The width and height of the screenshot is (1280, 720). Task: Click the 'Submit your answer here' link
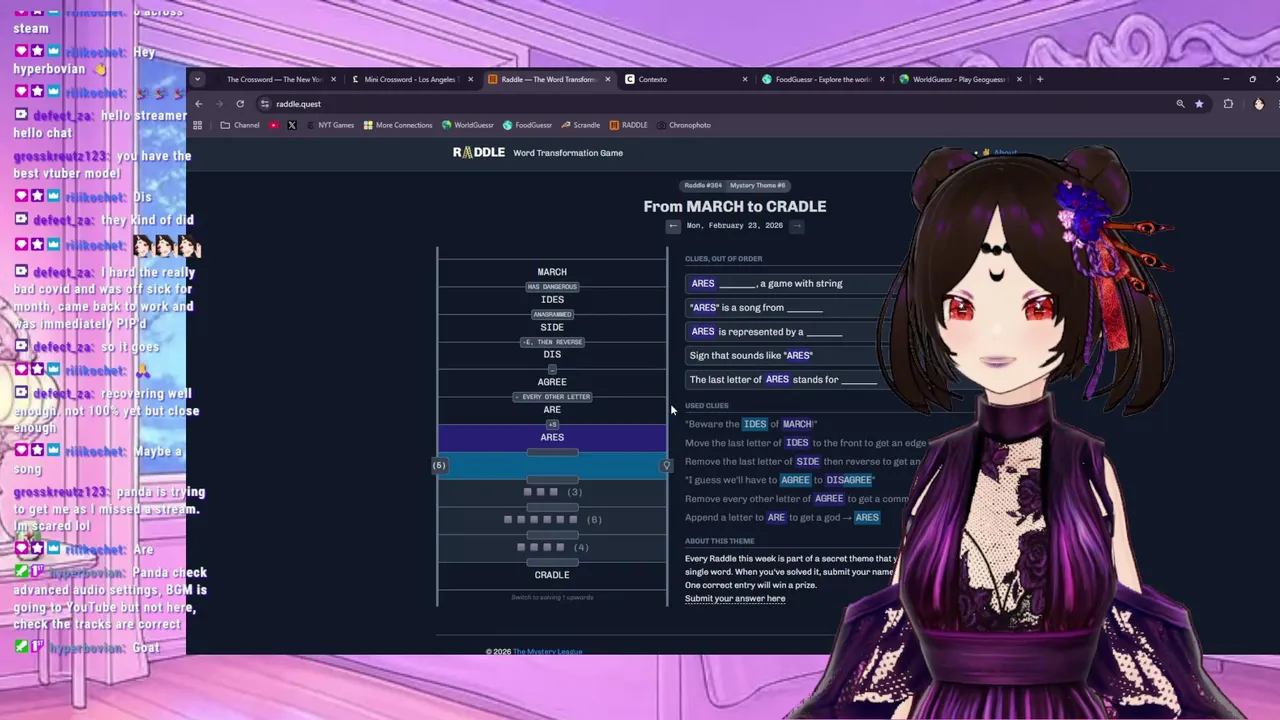[x=735, y=599]
